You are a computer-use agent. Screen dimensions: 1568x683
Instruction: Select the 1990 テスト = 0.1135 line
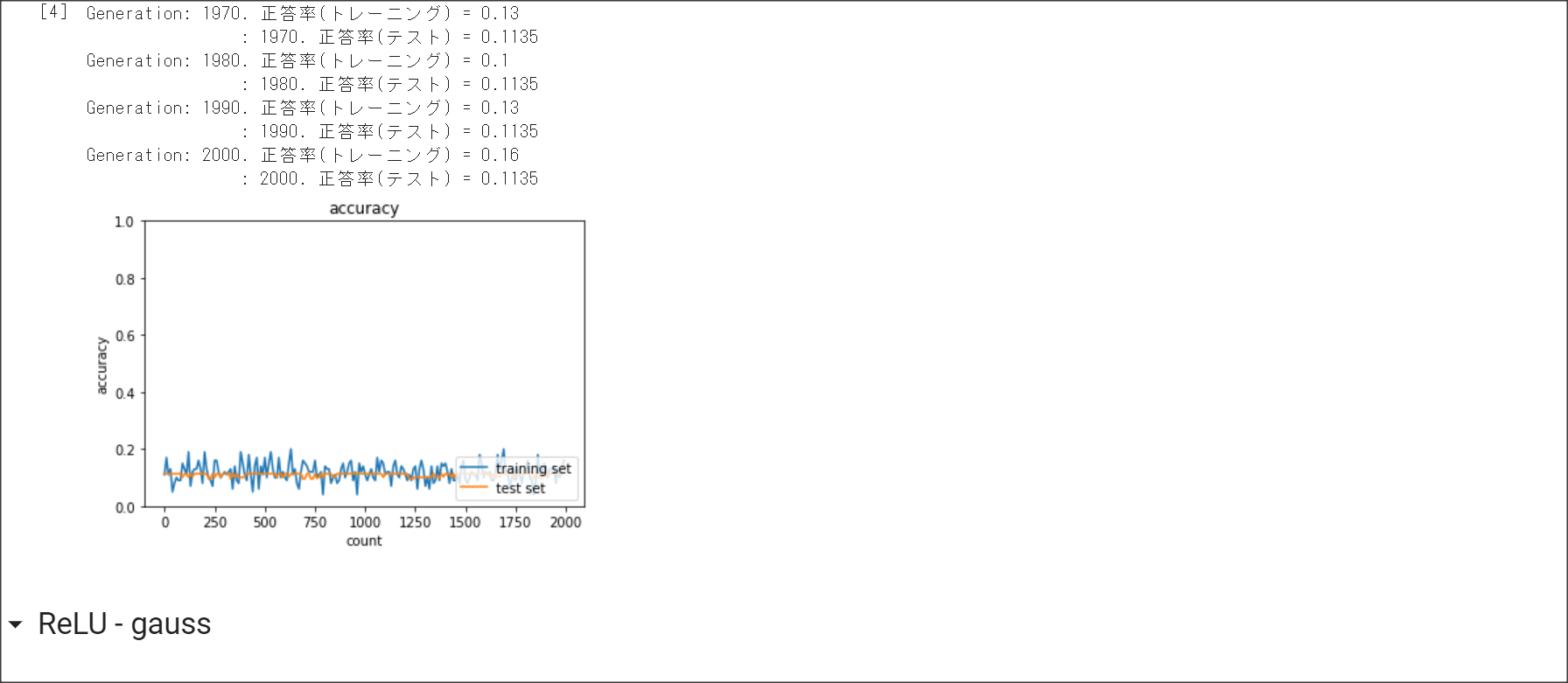pyautogui.click(x=390, y=131)
